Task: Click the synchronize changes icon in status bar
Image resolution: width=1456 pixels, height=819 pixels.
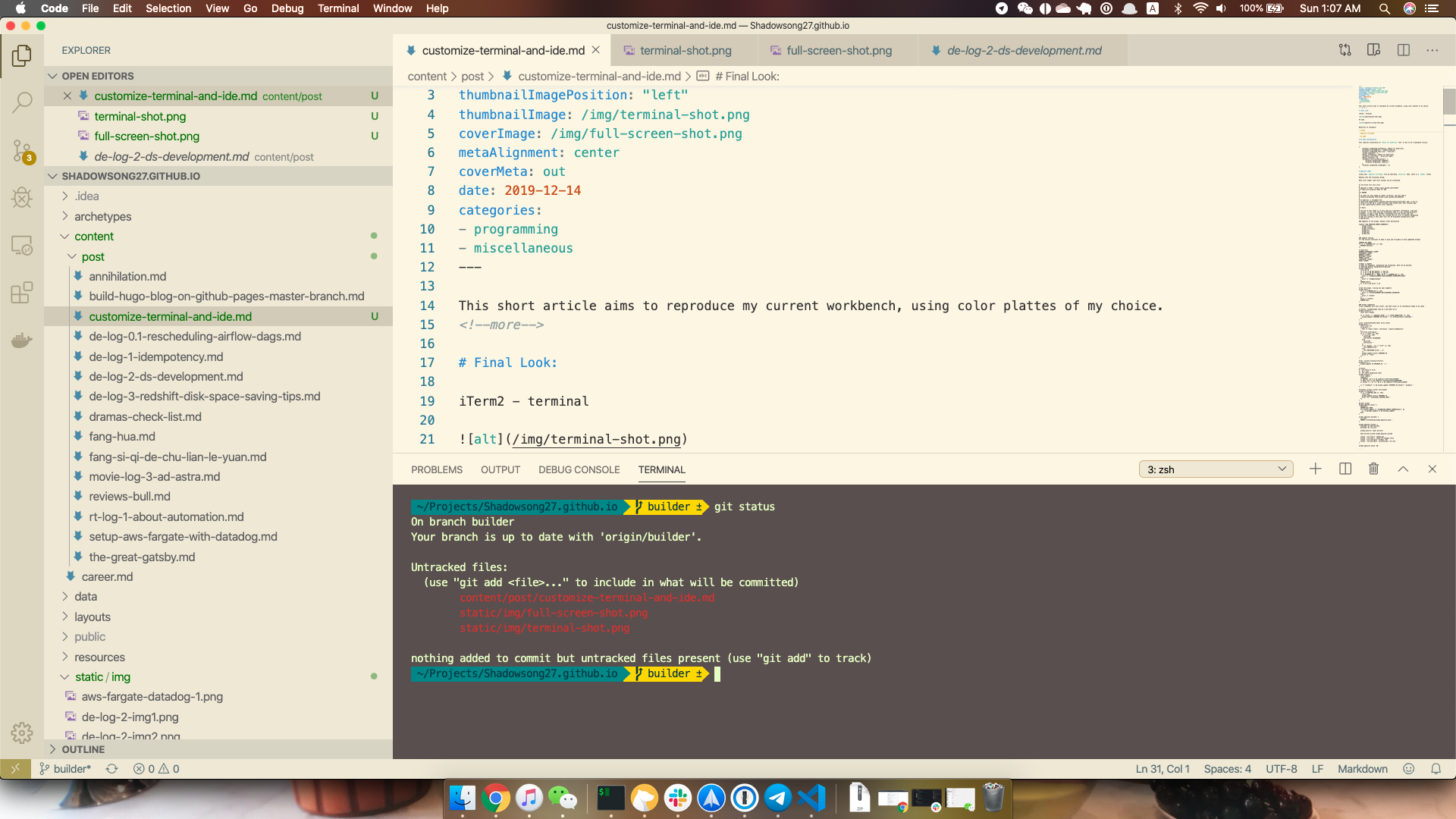Action: coord(111,769)
